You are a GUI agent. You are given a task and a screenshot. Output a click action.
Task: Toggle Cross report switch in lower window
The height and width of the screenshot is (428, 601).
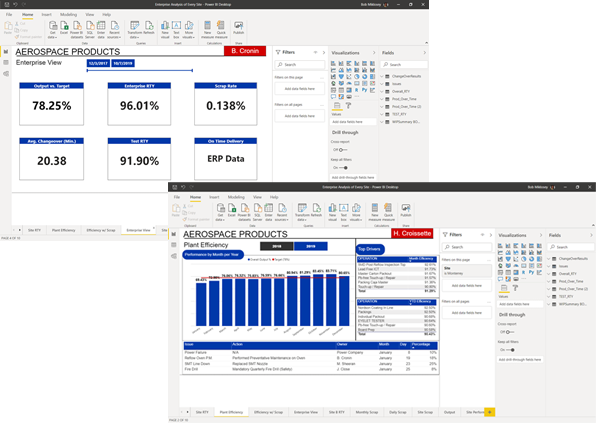coord(510,332)
